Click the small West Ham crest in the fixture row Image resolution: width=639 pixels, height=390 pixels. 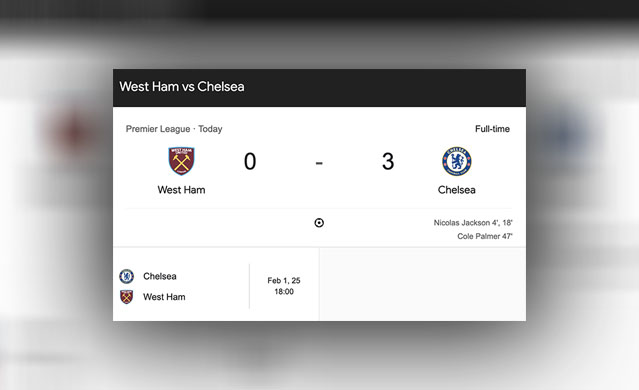tap(126, 297)
